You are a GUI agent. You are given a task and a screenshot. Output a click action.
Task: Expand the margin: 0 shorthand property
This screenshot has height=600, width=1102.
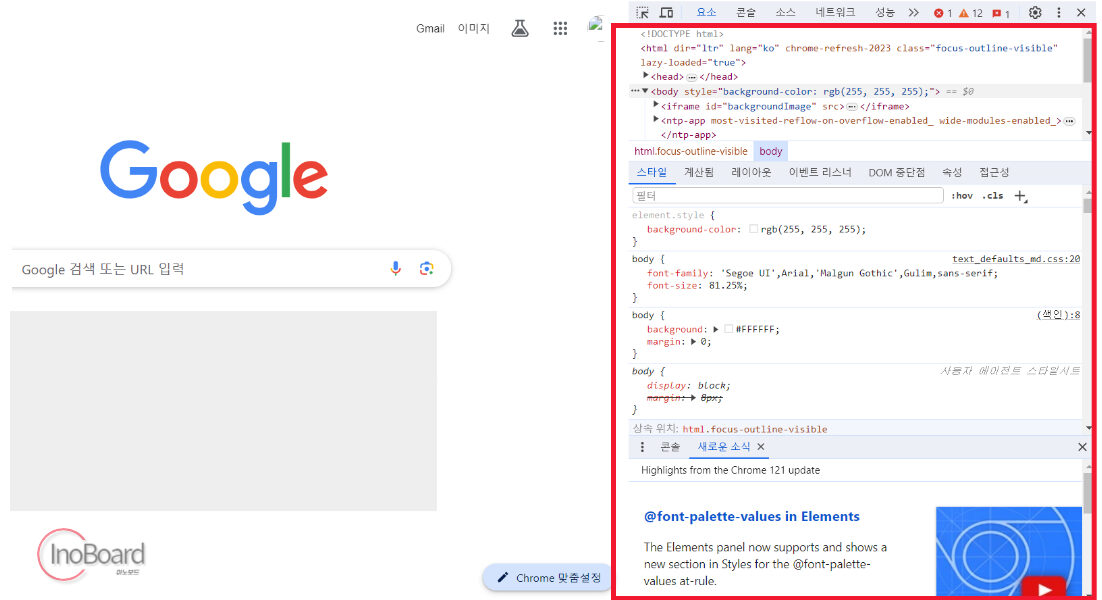point(693,341)
